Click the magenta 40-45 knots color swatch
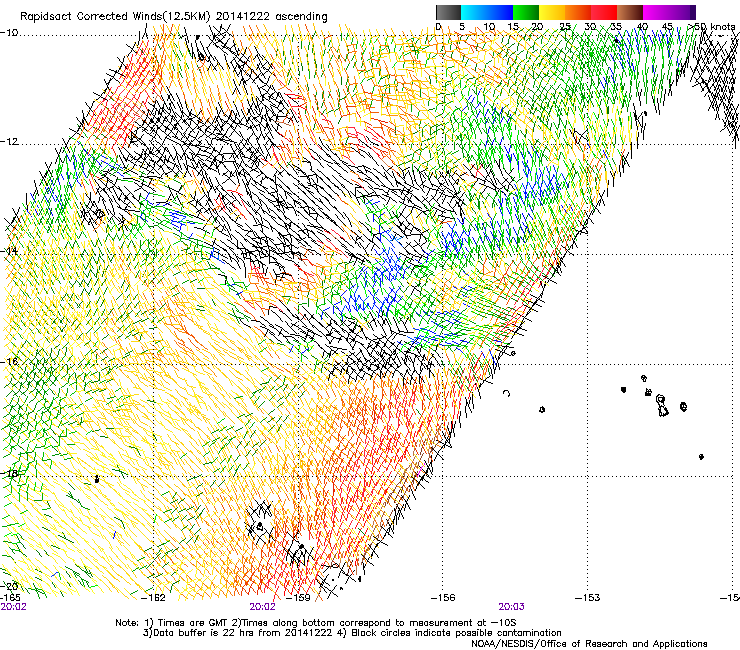 tap(656, 12)
